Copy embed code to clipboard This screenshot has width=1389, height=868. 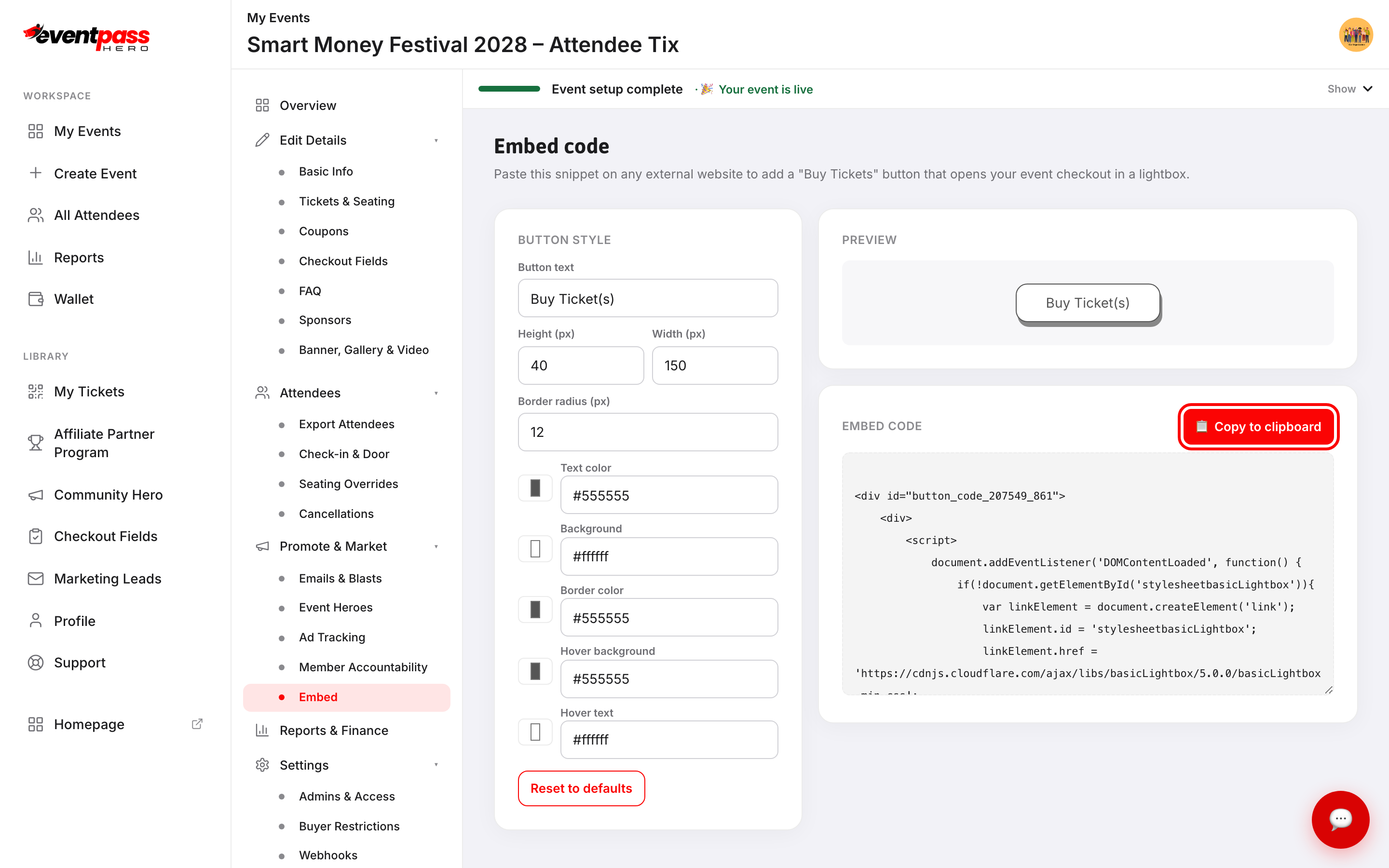[1258, 427]
